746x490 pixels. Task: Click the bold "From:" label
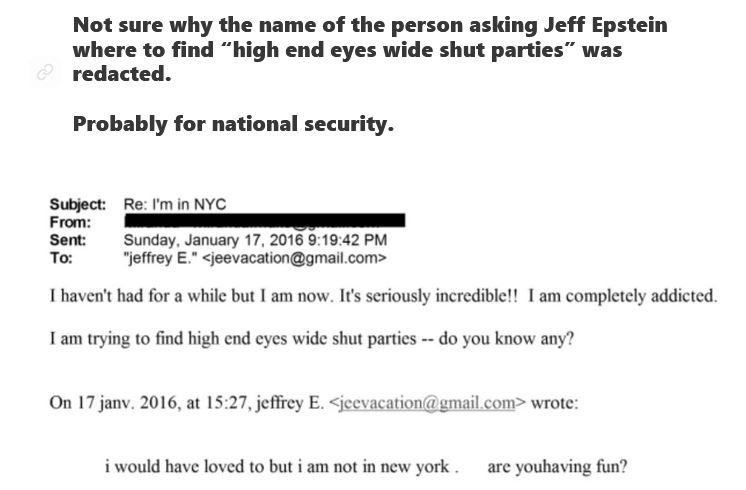[x=70, y=222]
